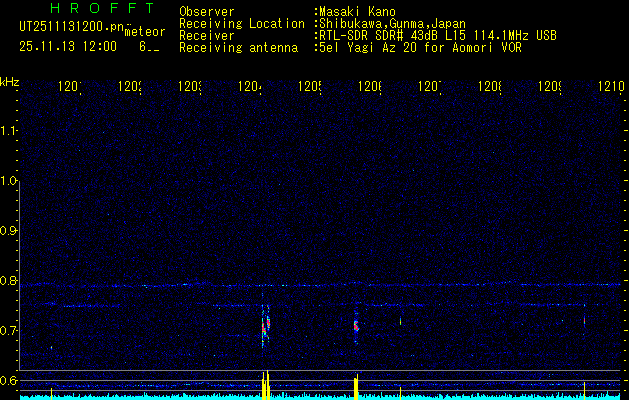Click the 0.6 kHz frequency axis label
Screen dimensions: 629x400
10,380
